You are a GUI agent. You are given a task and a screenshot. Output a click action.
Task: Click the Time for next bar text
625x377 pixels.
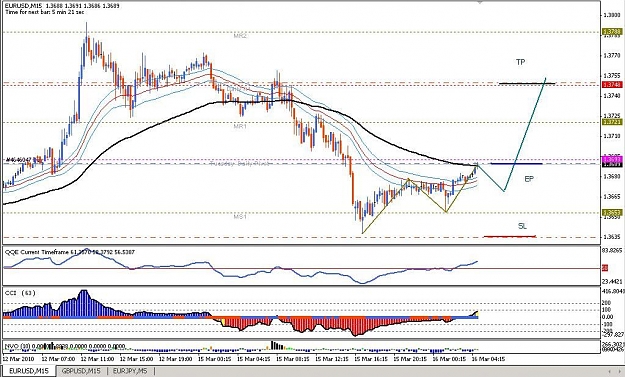tap(44, 12)
